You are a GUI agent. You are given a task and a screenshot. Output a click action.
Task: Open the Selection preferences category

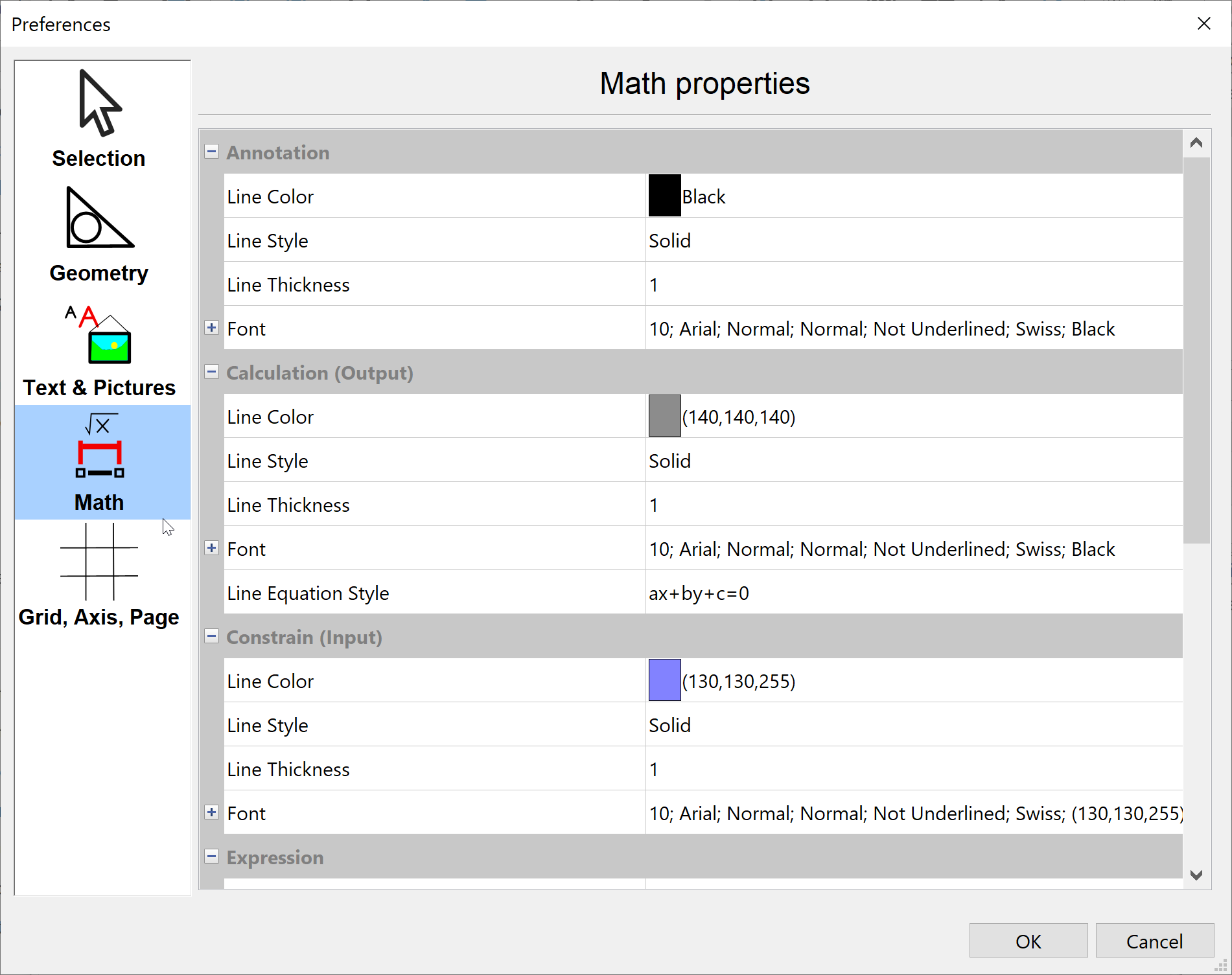point(99,118)
